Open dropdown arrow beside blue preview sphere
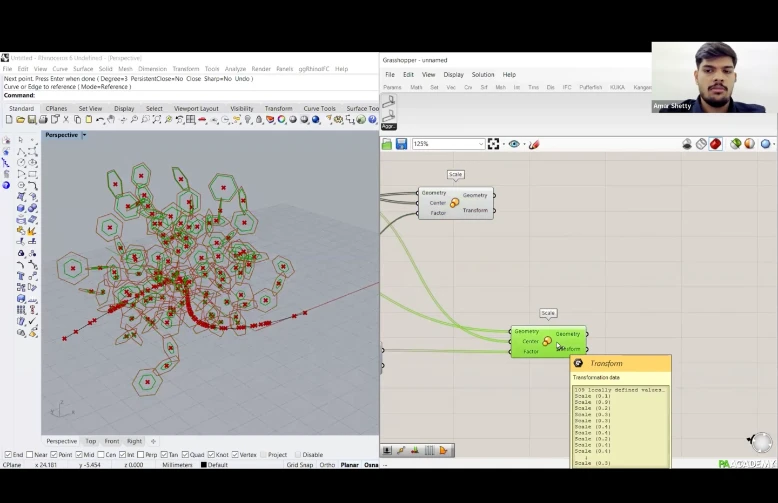778x503 pixels. coord(775,144)
